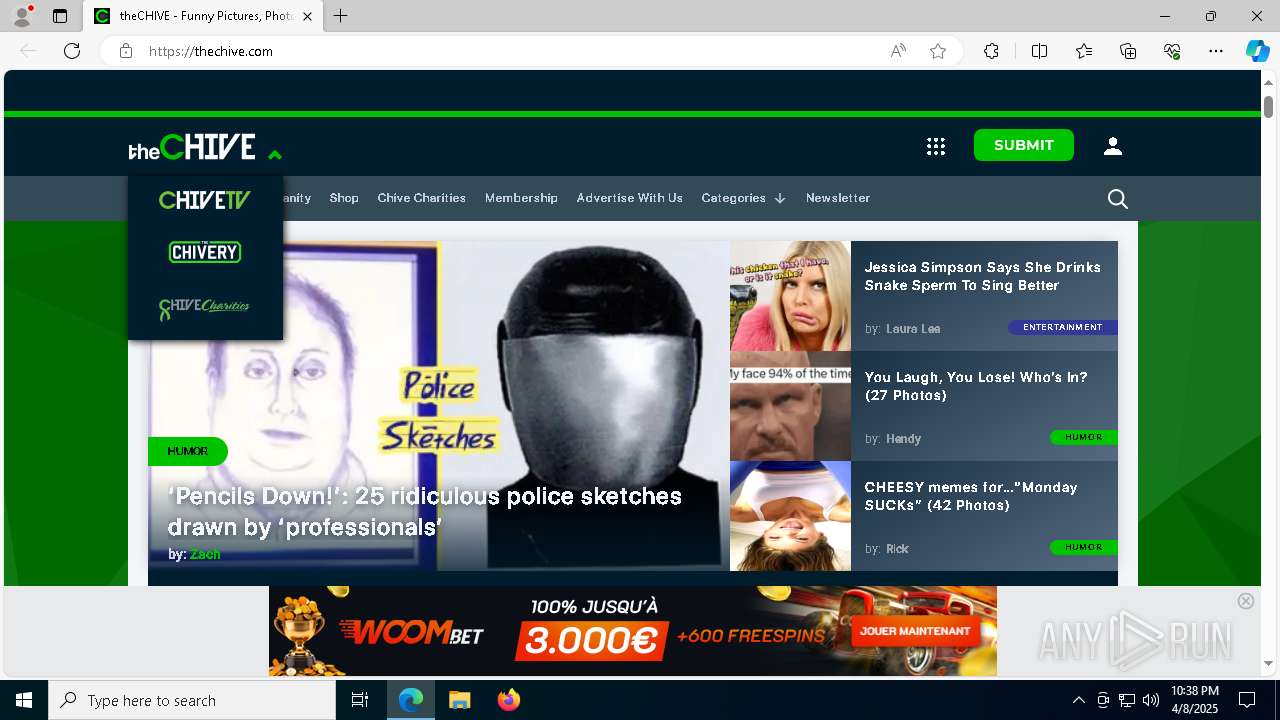
Task: Click the HUMOR badge on featured article
Action: coord(188,451)
